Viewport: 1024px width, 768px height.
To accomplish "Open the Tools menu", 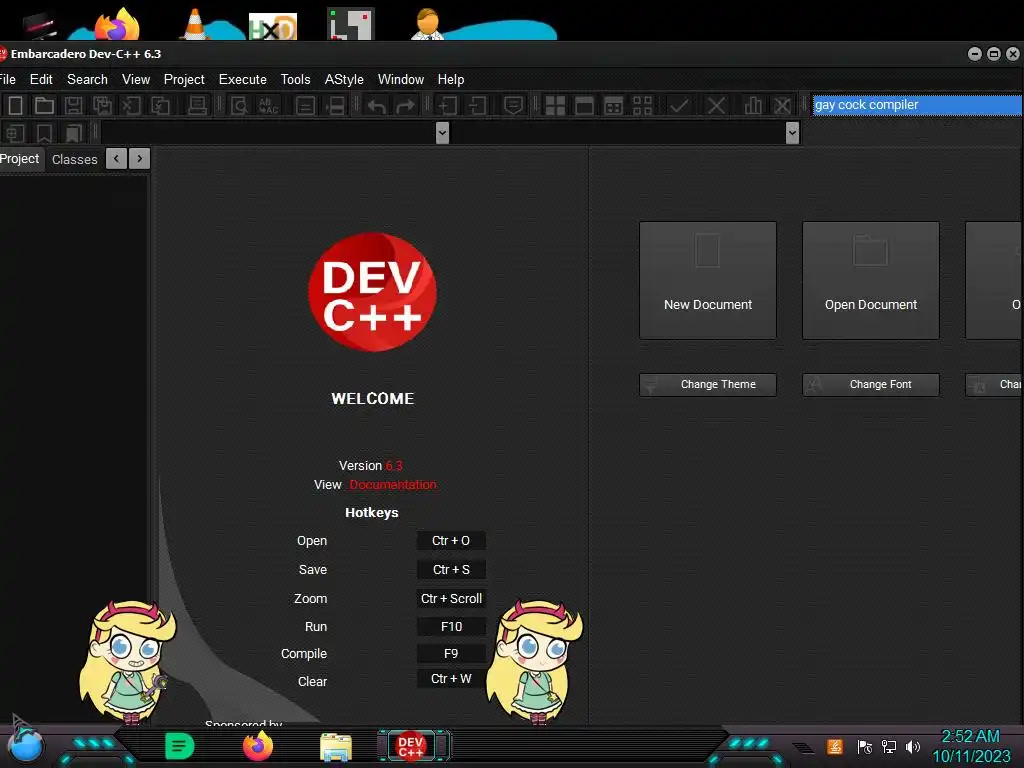I will coord(295,79).
